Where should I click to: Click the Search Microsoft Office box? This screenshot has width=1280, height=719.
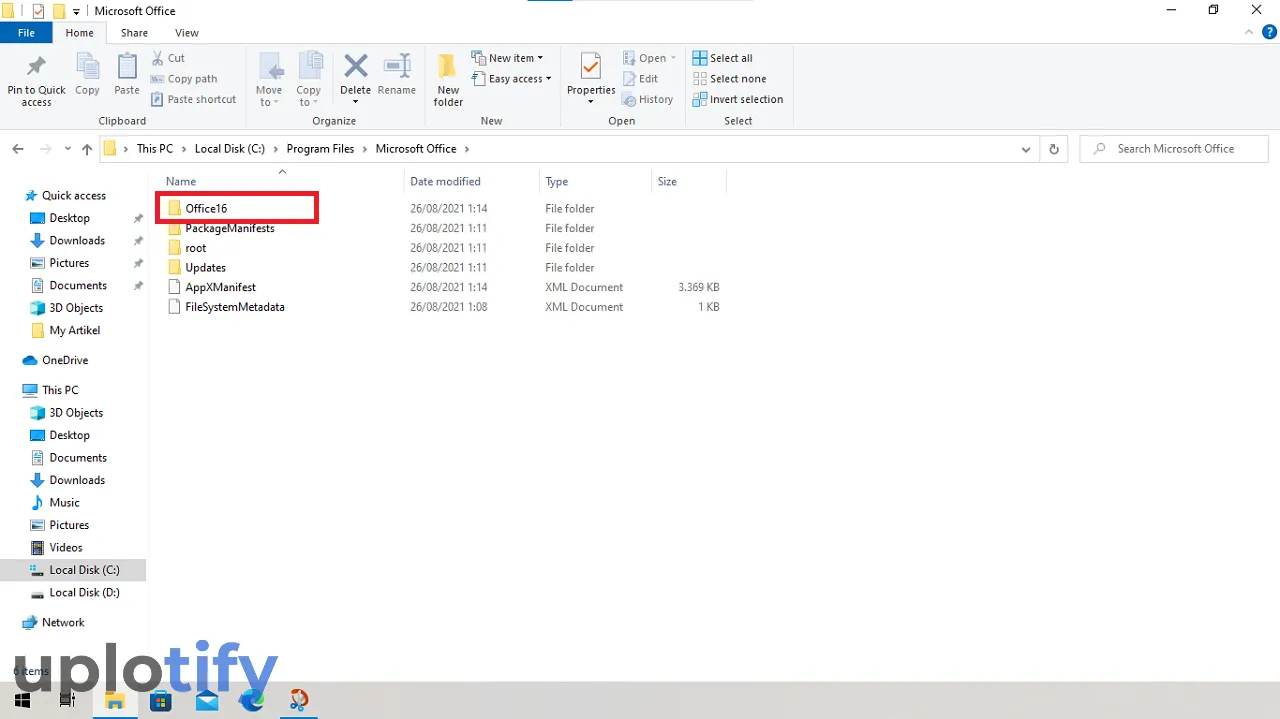click(x=1174, y=149)
